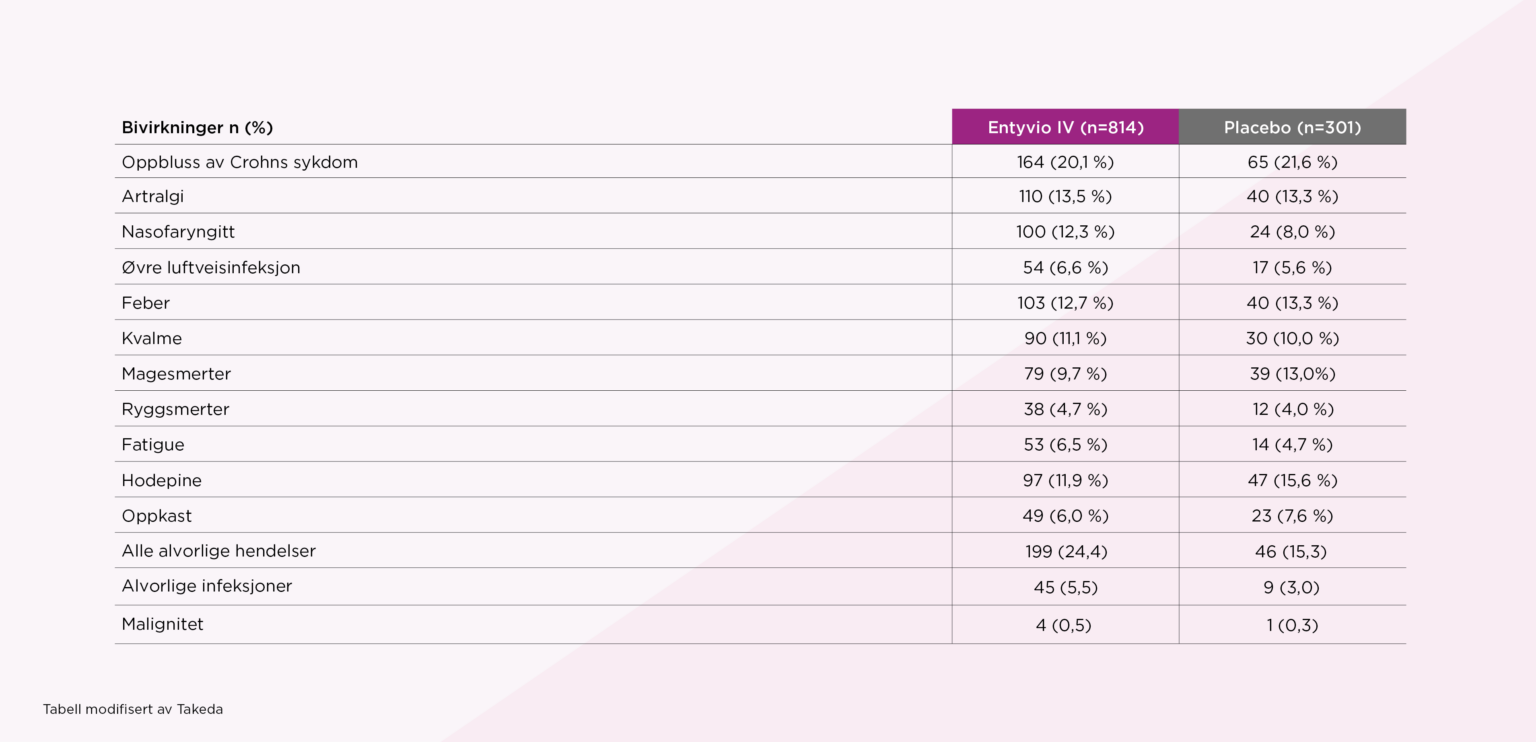The width and height of the screenshot is (1536, 742).
Task: Click the Placebo (n=301) column header
Action: click(1292, 127)
